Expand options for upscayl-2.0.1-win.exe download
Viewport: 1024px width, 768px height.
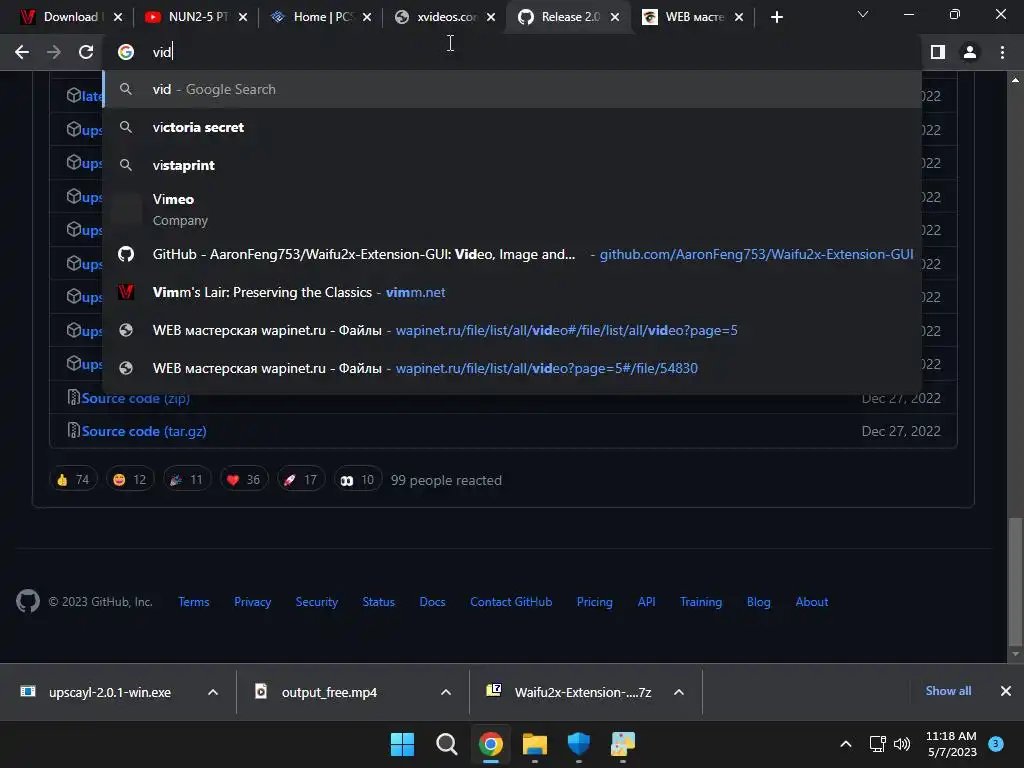[x=213, y=692]
